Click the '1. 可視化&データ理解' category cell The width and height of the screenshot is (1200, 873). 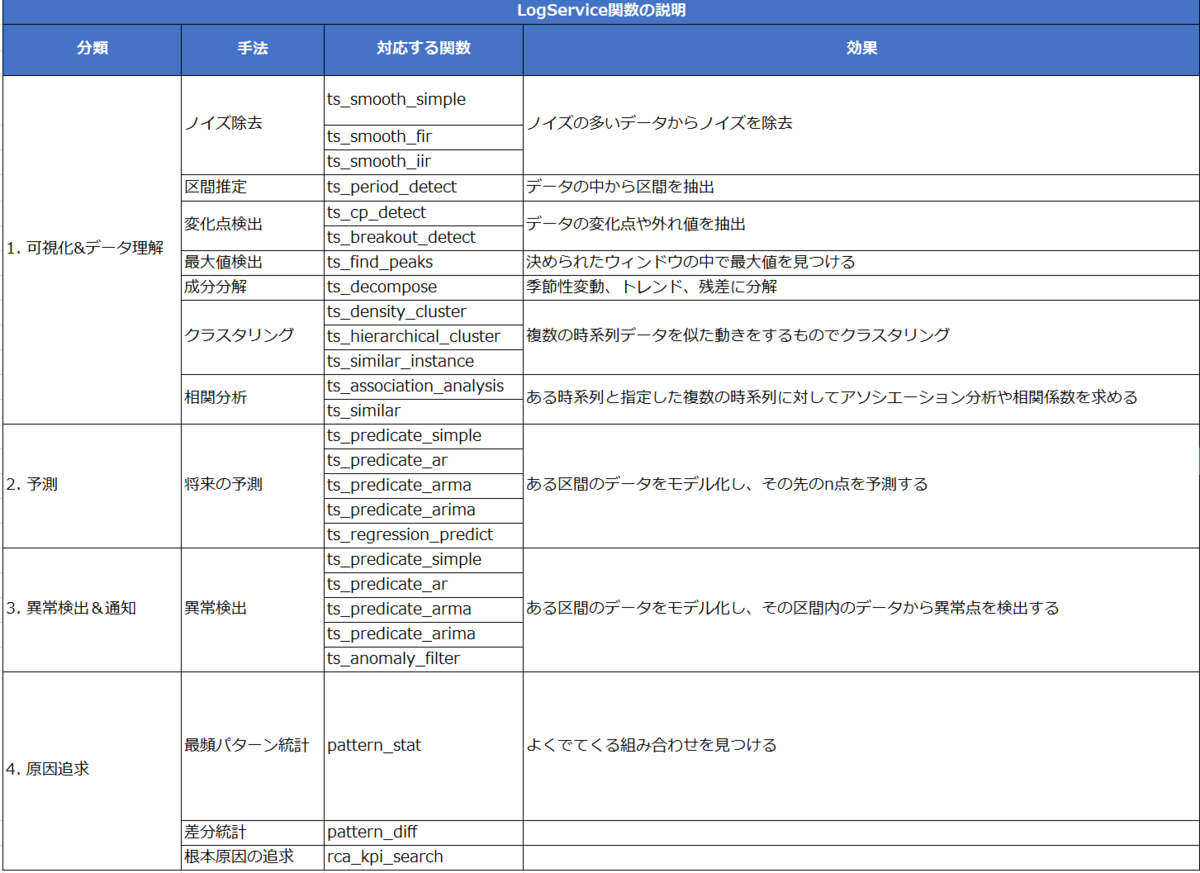coord(92,249)
